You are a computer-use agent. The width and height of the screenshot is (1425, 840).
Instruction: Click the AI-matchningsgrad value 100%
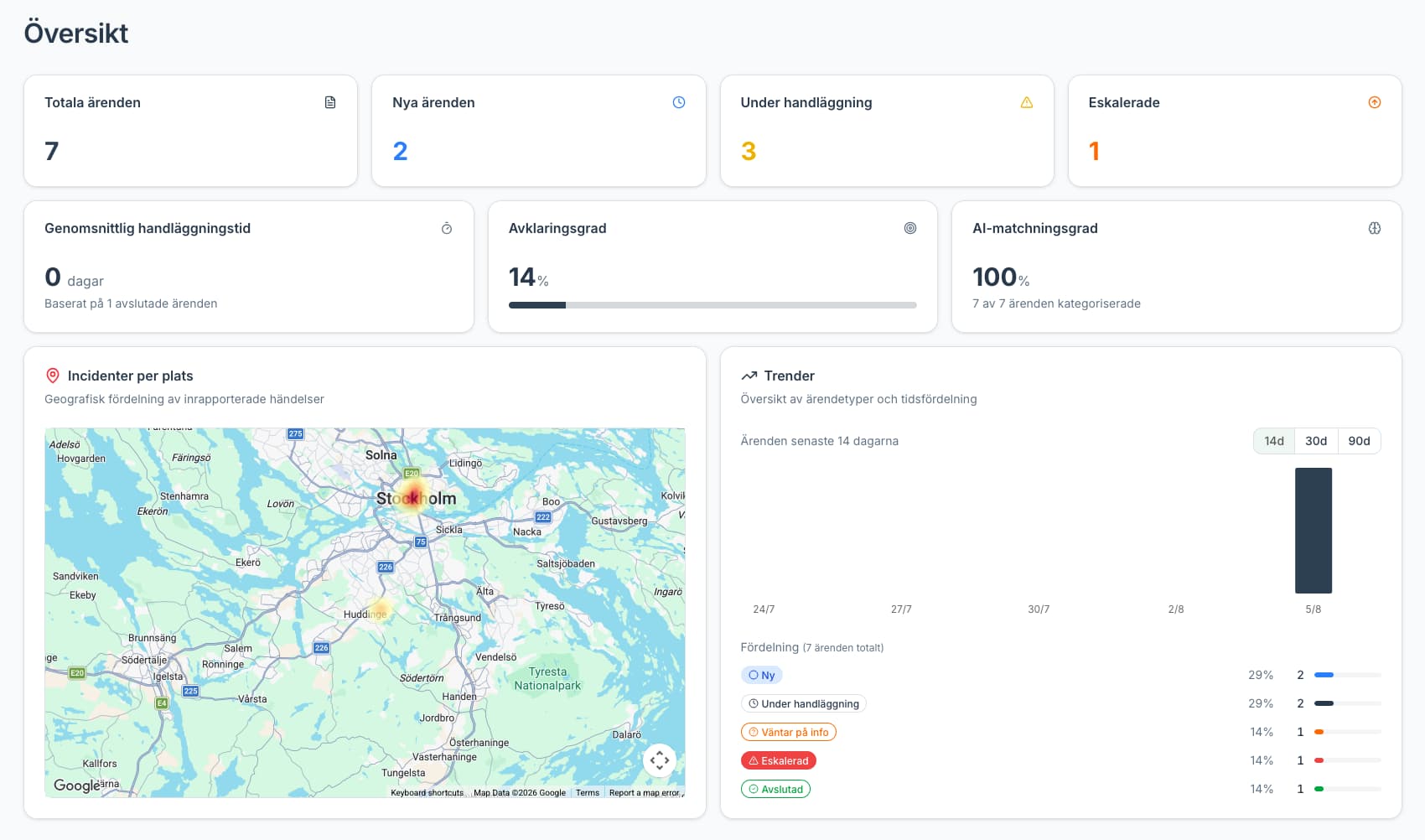[1001, 277]
